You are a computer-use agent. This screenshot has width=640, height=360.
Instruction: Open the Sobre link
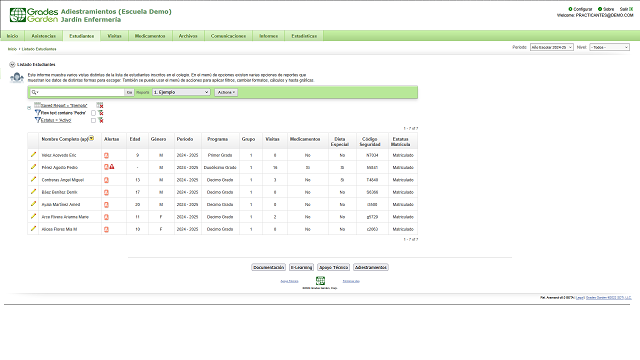(606, 9)
